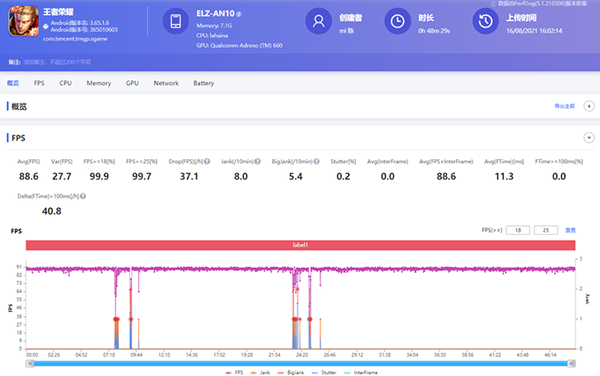The height and width of the screenshot is (376, 600).
Task: Click the duration clock icon
Action: click(397, 21)
